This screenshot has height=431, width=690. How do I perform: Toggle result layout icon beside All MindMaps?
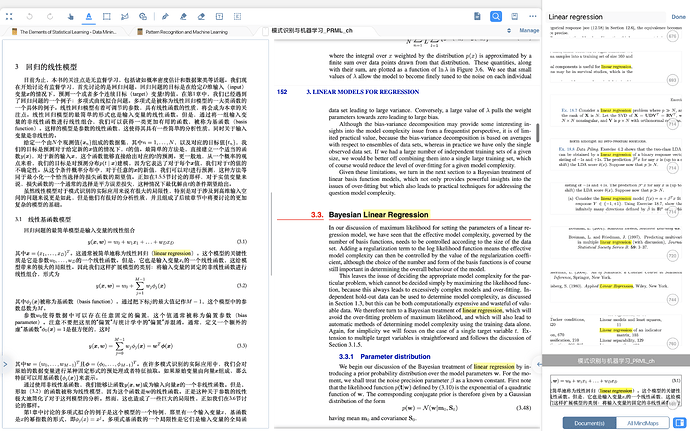point(680,423)
